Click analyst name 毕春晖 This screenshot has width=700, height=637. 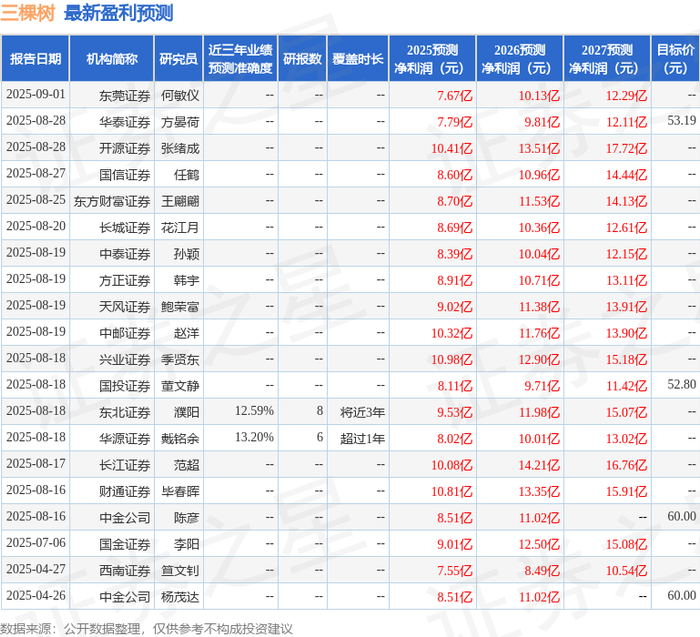point(180,491)
